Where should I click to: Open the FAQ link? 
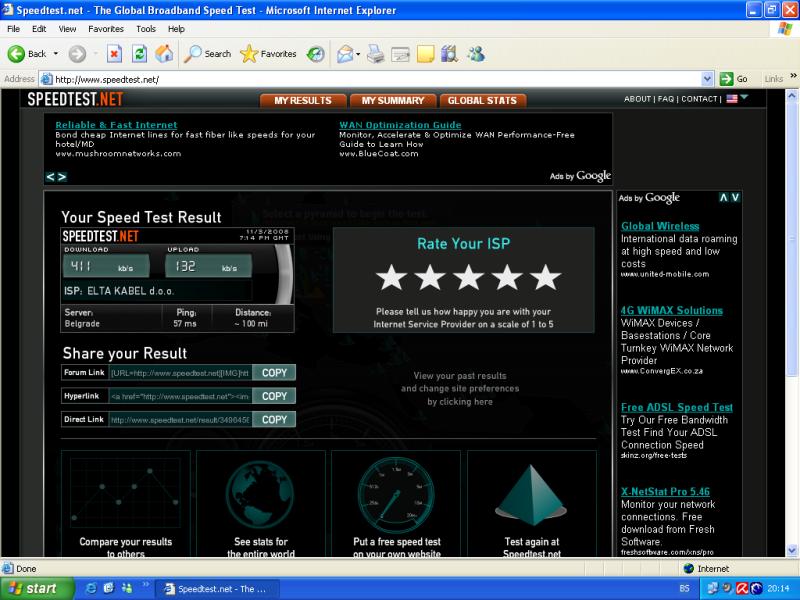(x=666, y=99)
